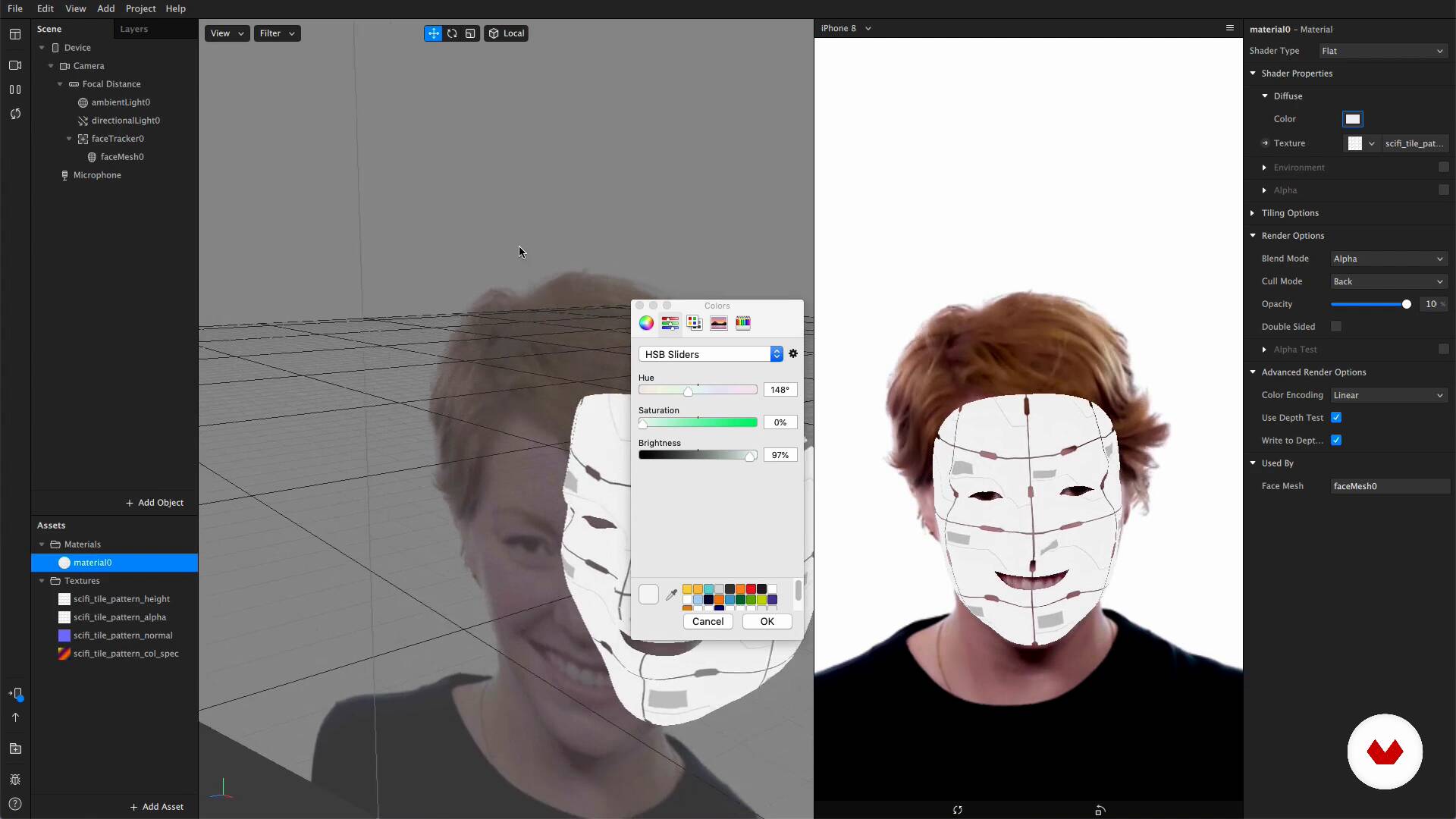Select the rotate manipulator tool
Viewport: 1456px width, 819px height.
pyautogui.click(x=452, y=33)
